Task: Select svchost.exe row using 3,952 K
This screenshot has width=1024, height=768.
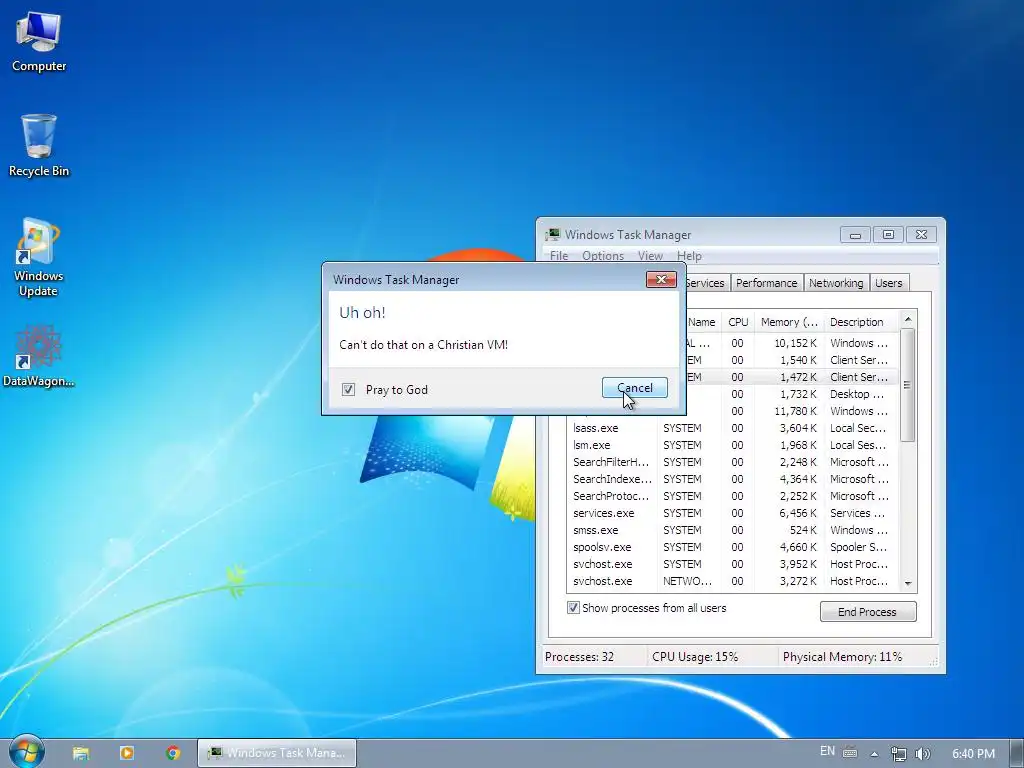Action: point(732,564)
